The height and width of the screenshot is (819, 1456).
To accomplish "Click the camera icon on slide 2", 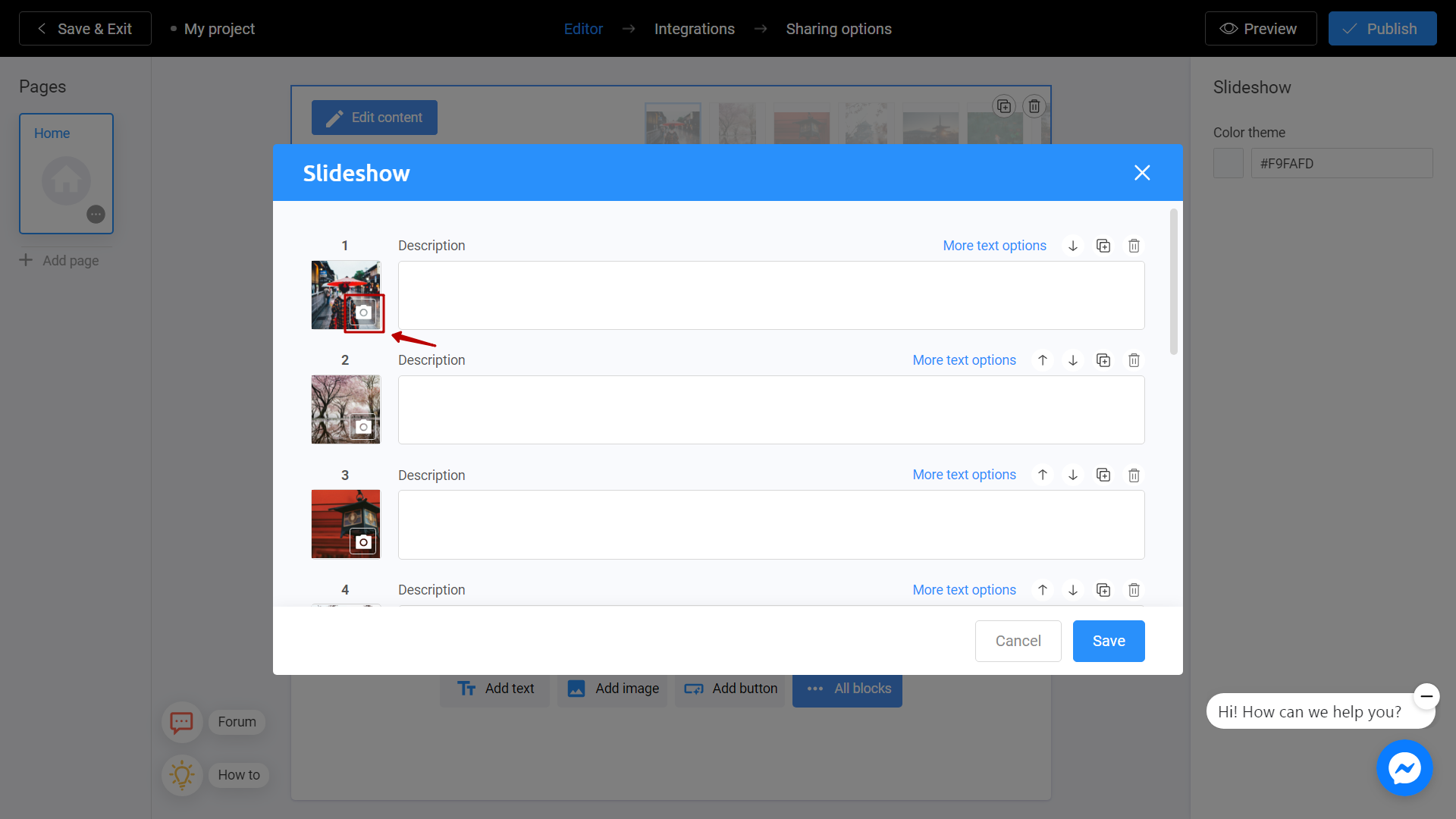I will coord(362,426).
